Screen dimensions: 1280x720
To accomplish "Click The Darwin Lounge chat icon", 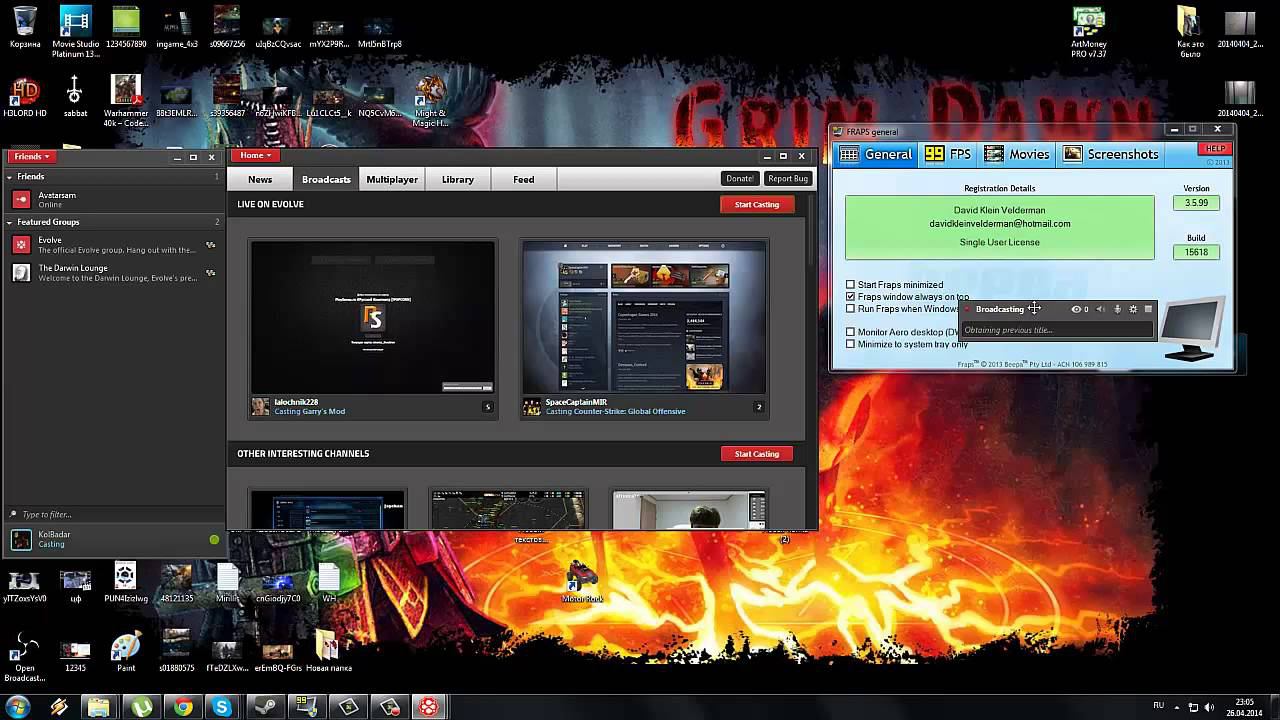I will (211, 272).
